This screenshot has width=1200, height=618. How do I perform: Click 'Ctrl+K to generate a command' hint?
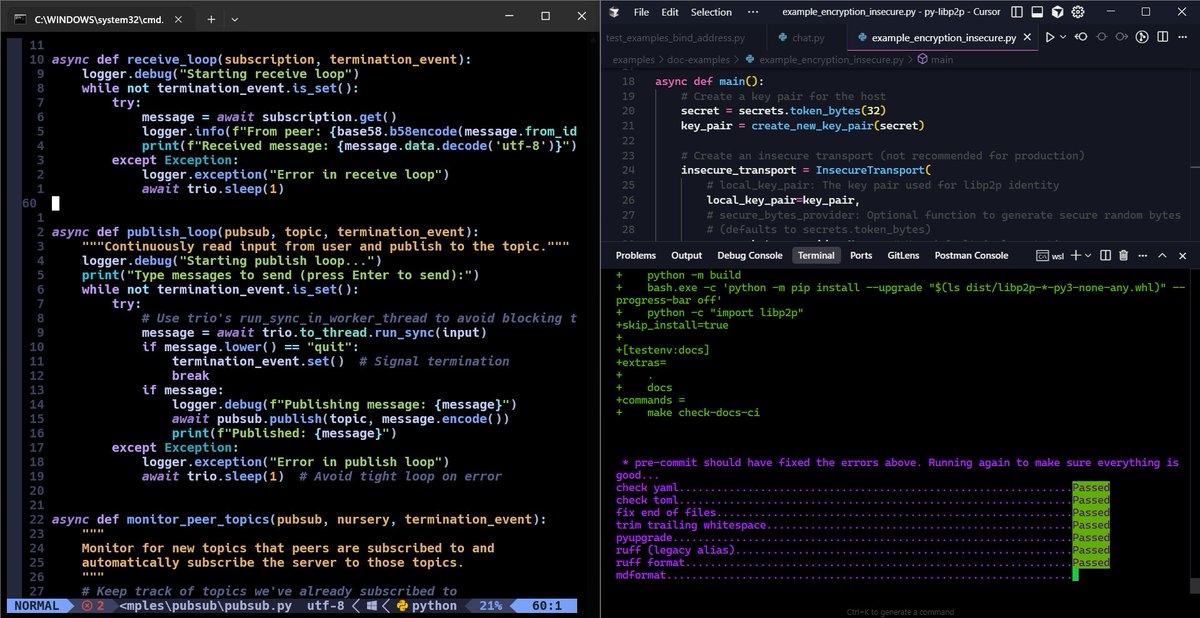(900, 612)
